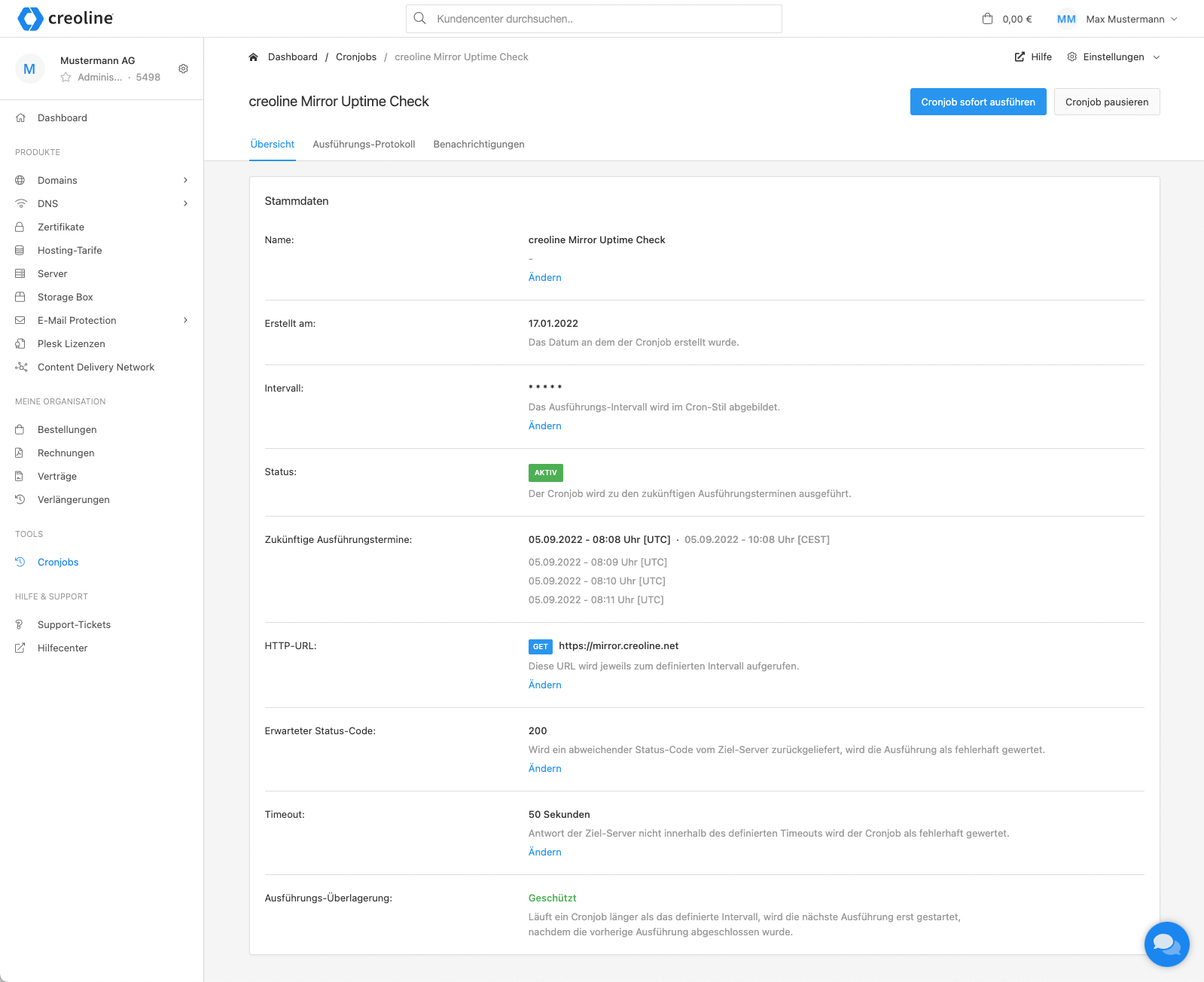This screenshot has width=1204, height=982.
Task: Expand the Domains submenu chevron
Action: tap(185, 180)
